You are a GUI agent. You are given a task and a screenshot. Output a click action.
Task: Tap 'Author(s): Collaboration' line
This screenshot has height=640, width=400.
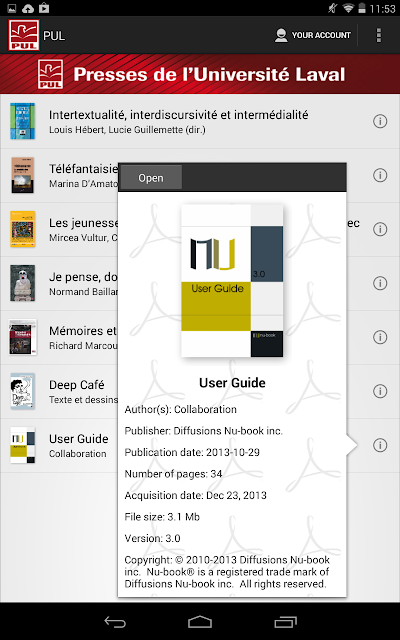coord(180,409)
